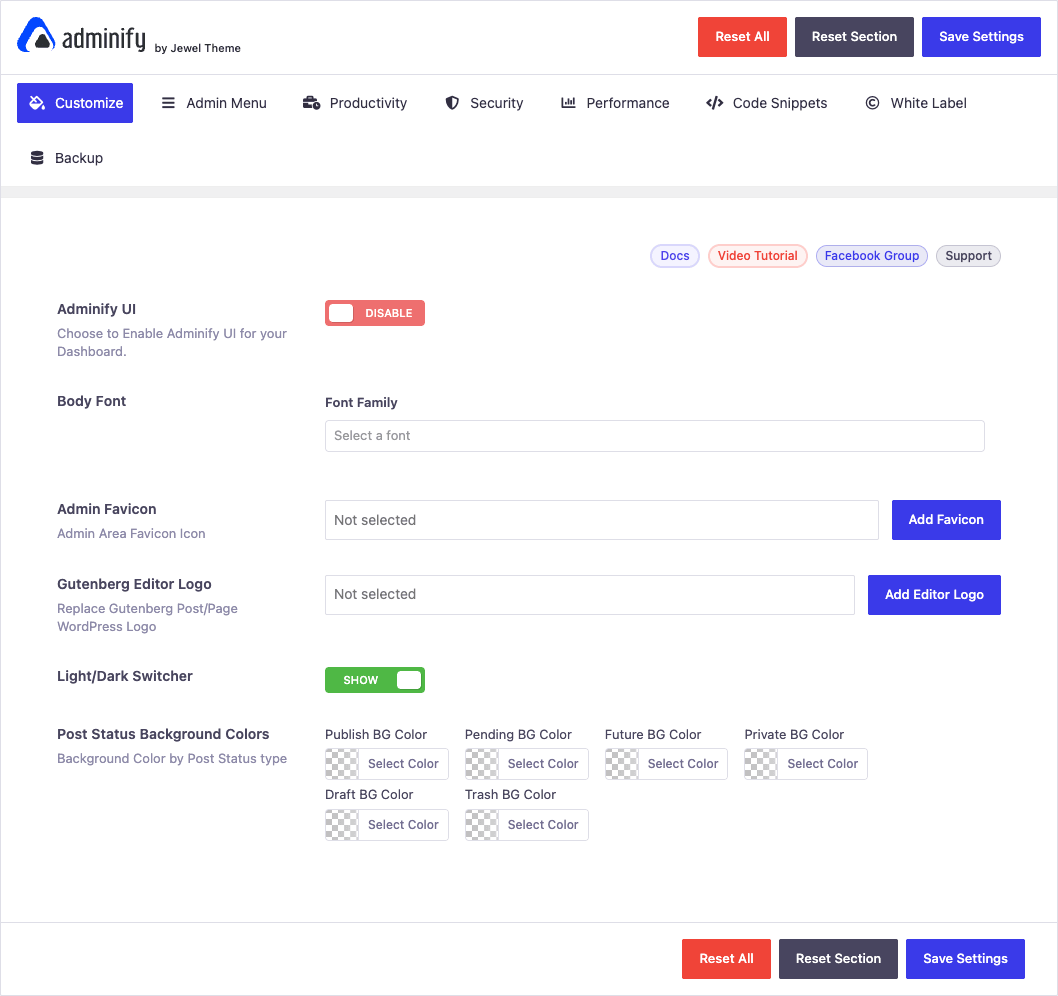
Task: Open the Docs link
Action: pyautogui.click(x=675, y=256)
